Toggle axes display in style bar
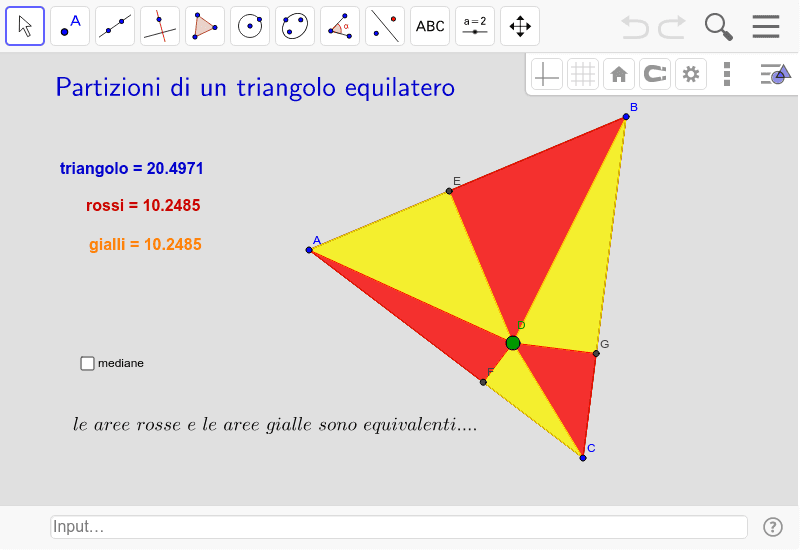This screenshot has height=550, width=800. click(x=546, y=74)
